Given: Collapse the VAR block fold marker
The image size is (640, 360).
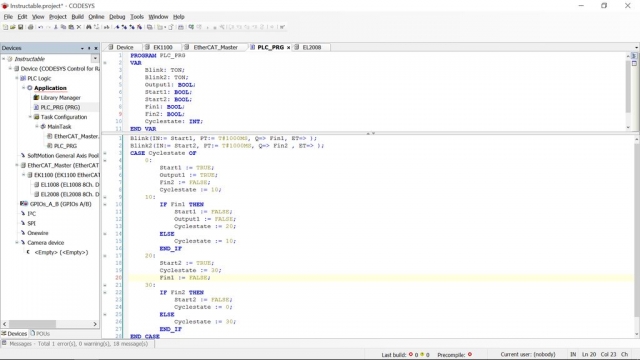Looking at the screenshot, I should tap(105, 63).
